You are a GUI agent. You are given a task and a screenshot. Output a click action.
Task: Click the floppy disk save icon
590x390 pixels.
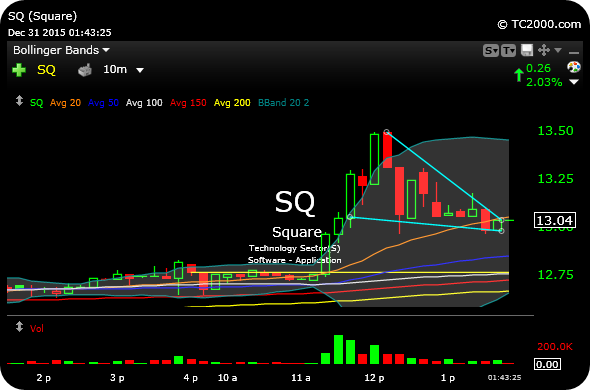(x=527, y=50)
